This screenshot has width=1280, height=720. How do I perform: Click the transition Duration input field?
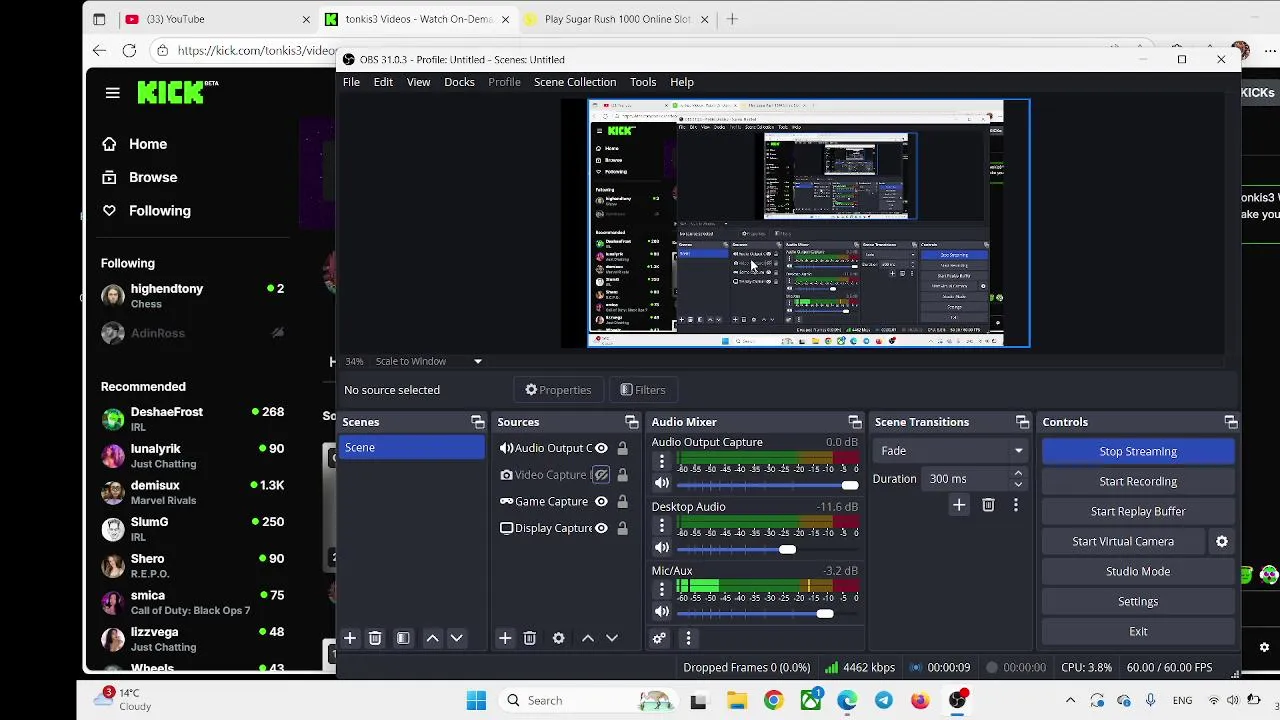click(967, 479)
